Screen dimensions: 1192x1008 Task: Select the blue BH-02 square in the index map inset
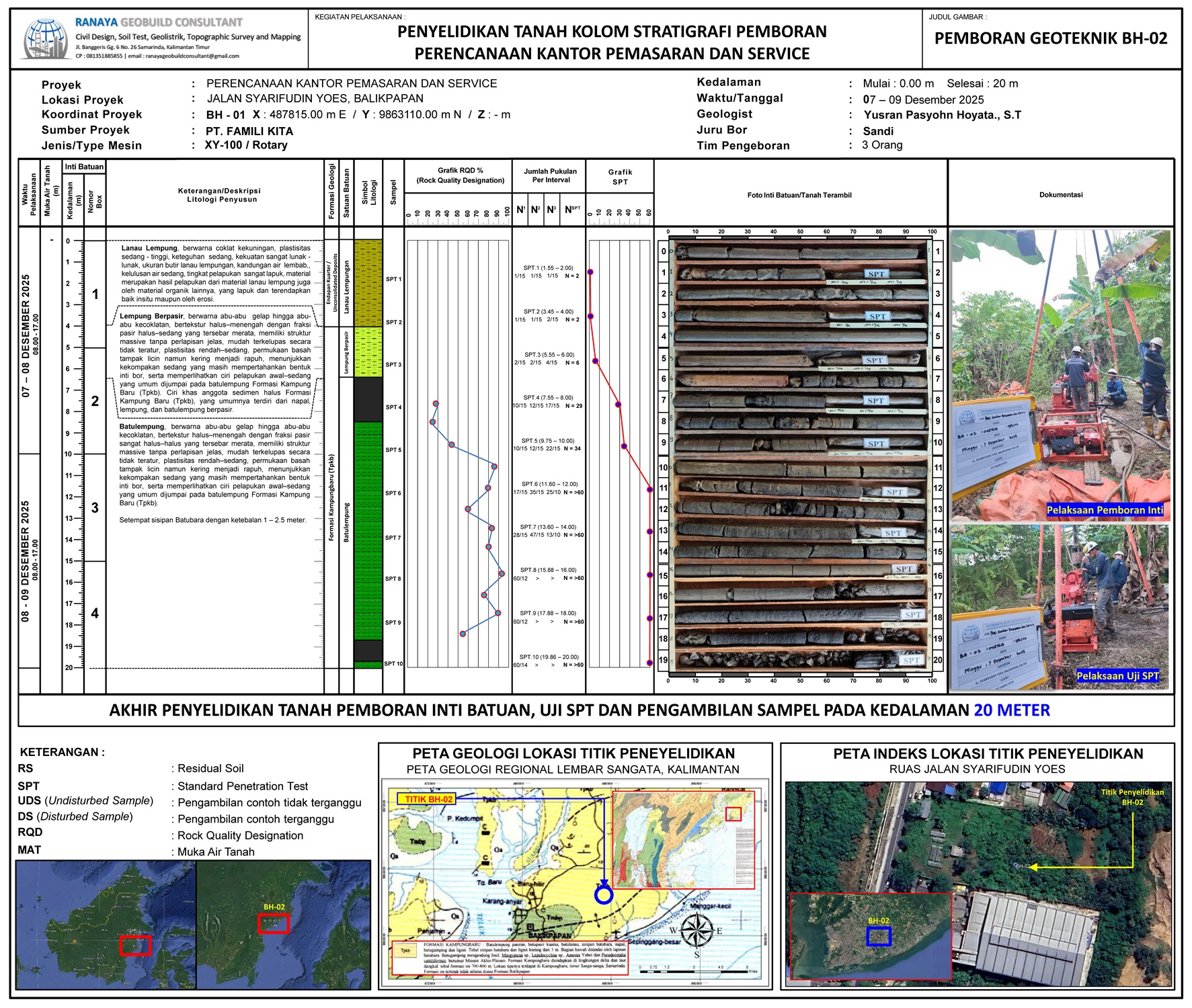(x=878, y=936)
